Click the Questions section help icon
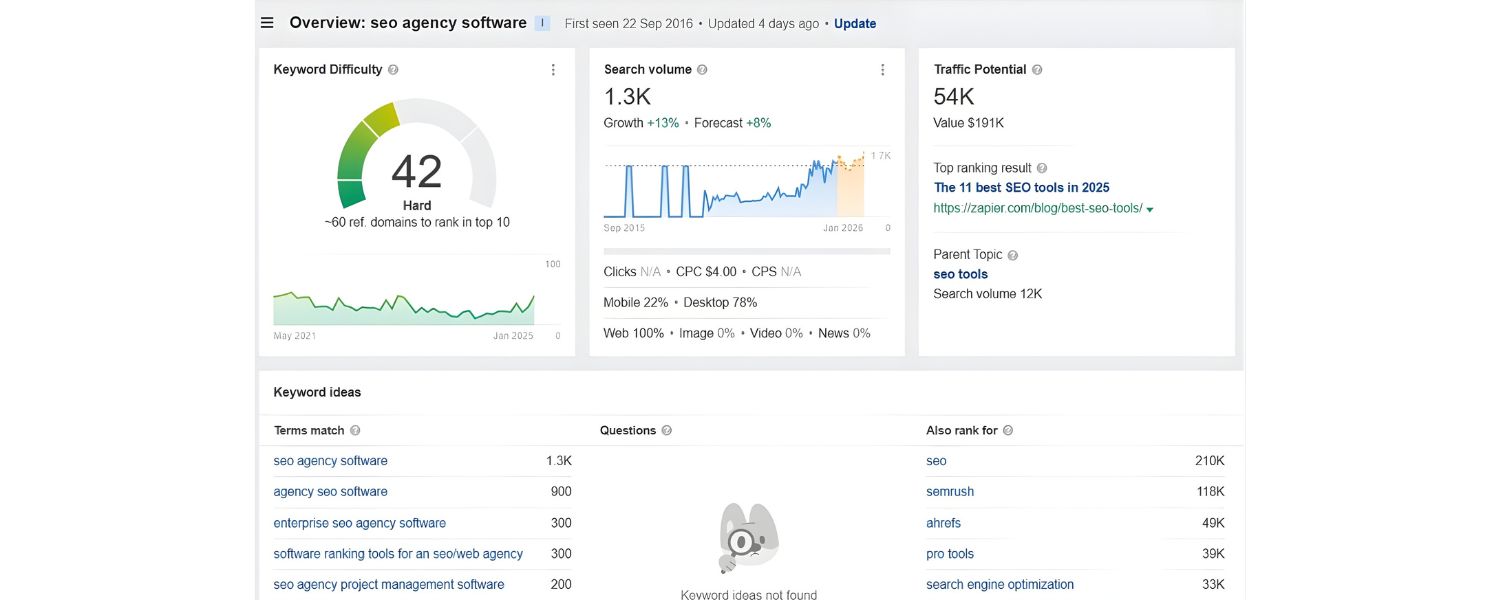The height and width of the screenshot is (600, 1500). click(665, 430)
